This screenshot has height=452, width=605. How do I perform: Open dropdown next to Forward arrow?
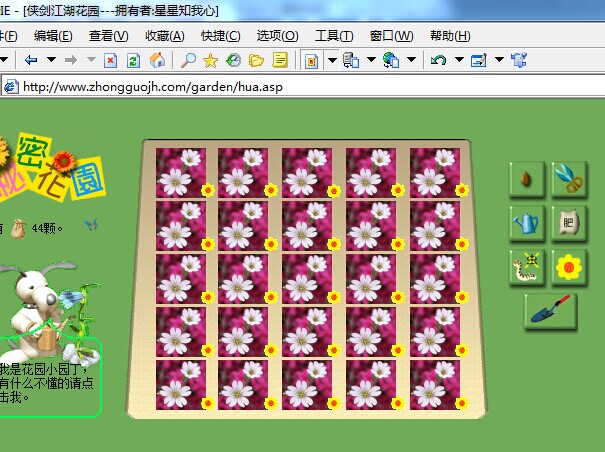click(91, 60)
